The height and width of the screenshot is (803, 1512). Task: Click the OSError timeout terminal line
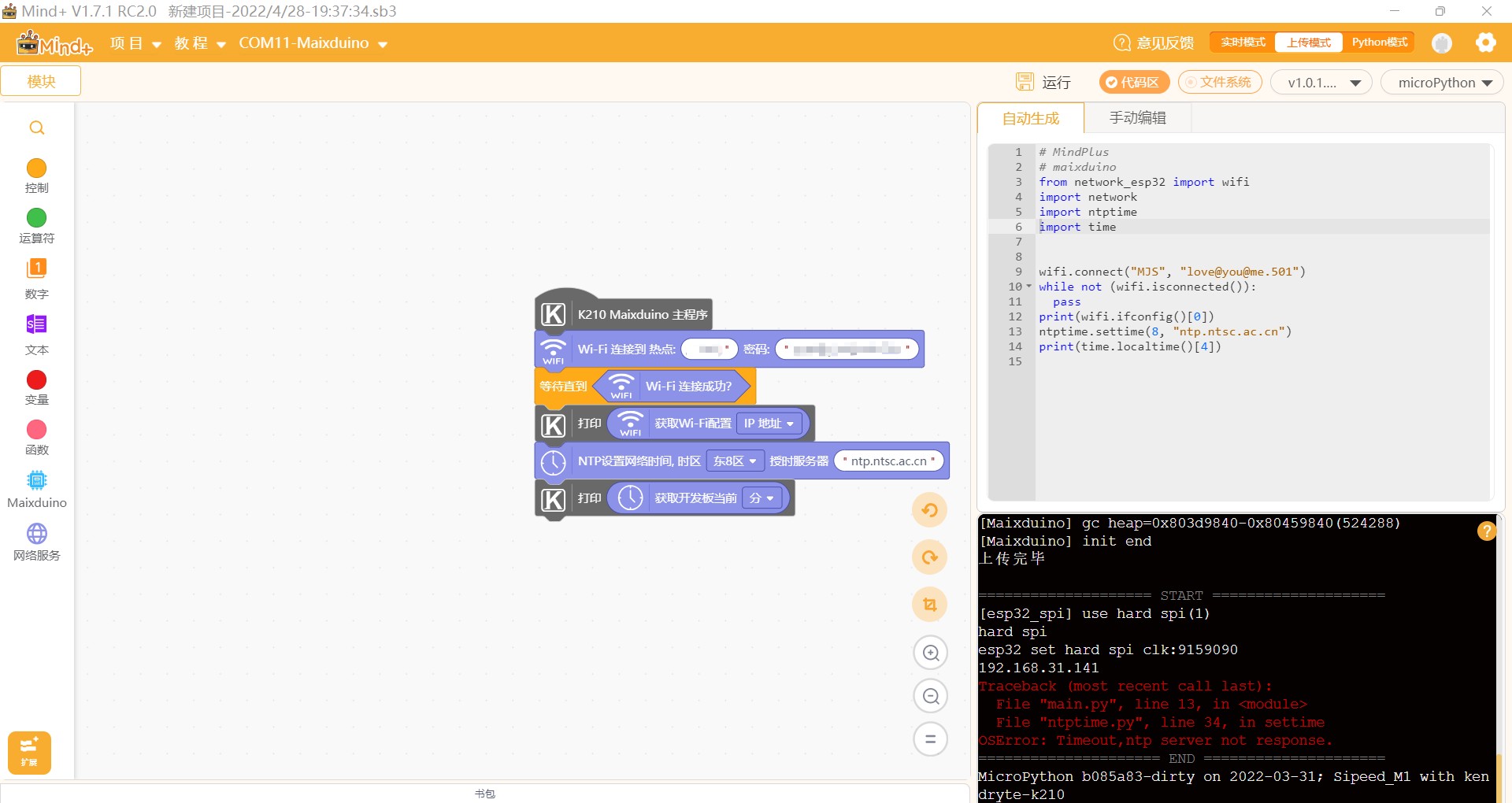[1154, 741]
